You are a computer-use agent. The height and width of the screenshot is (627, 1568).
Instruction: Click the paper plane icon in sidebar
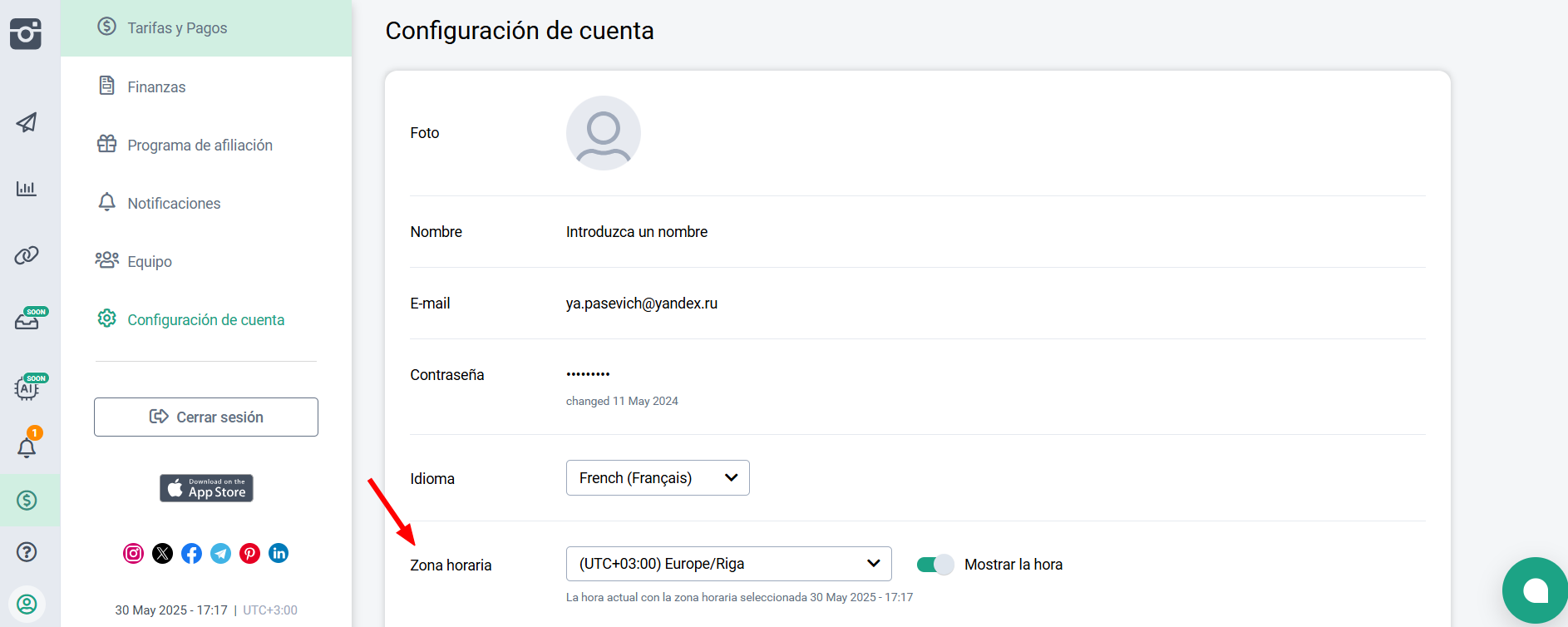[x=27, y=123]
